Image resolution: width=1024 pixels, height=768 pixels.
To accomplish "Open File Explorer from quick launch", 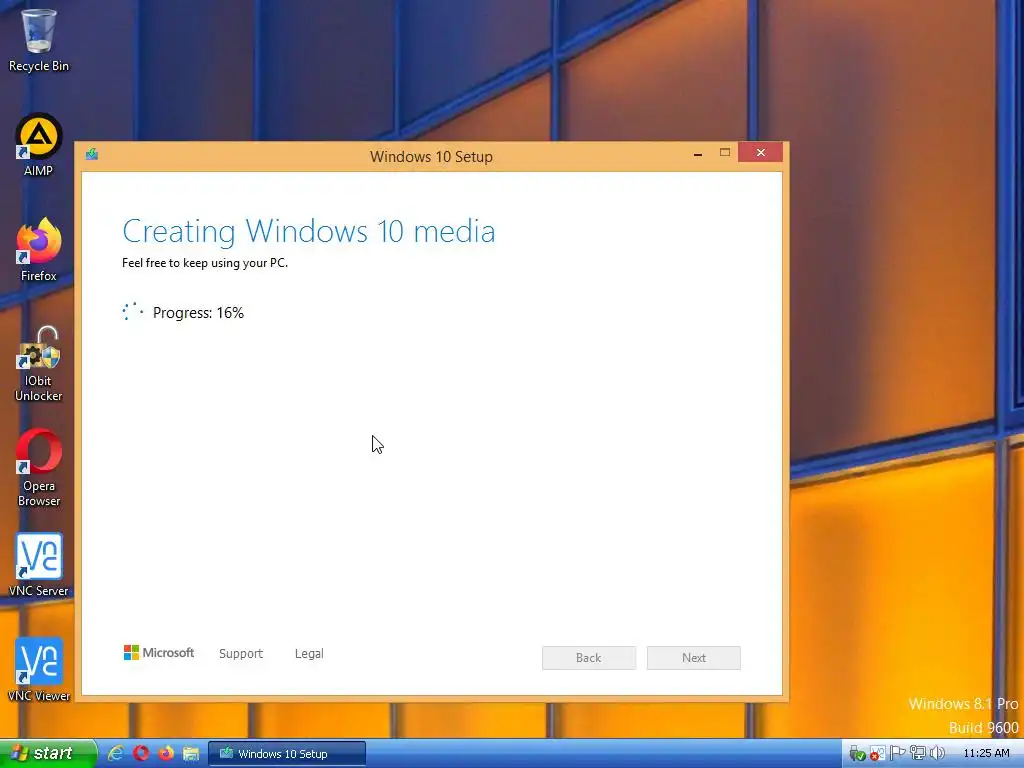I will click(191, 753).
